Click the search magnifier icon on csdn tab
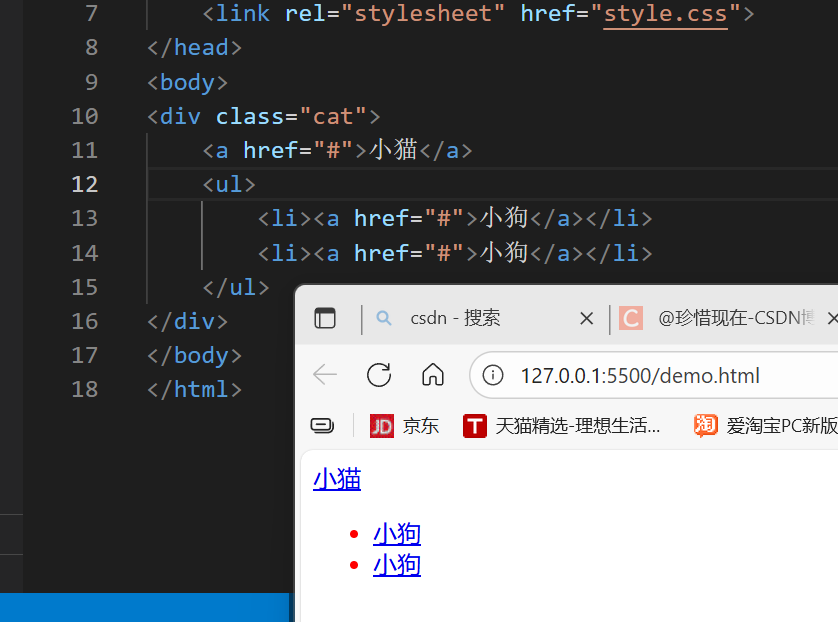This screenshot has height=622, width=838. click(384, 318)
